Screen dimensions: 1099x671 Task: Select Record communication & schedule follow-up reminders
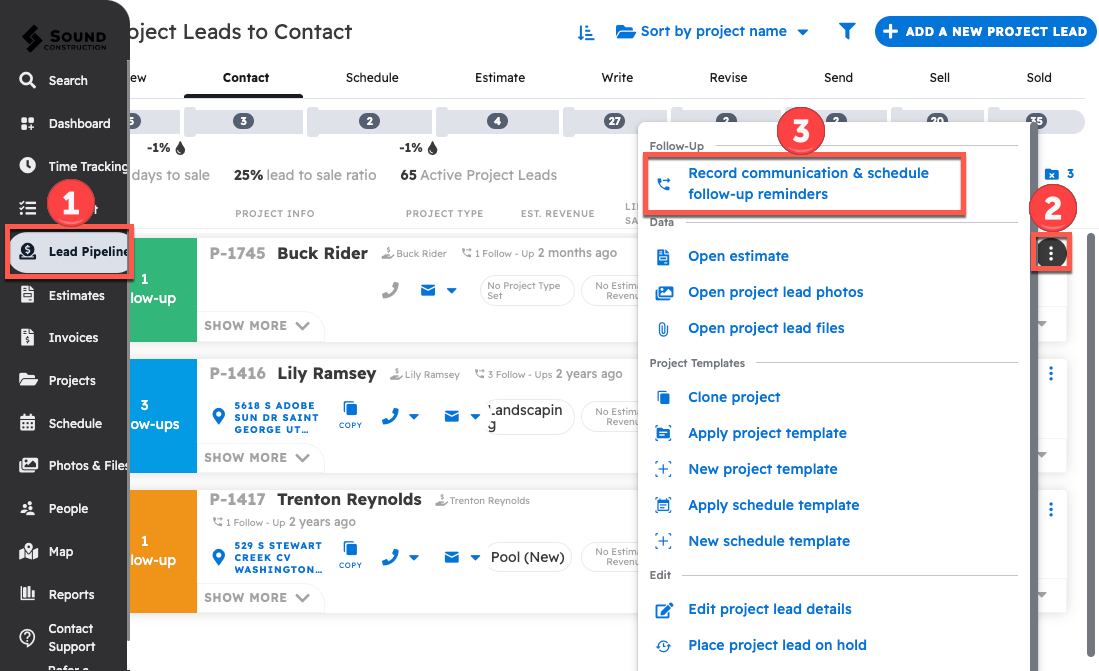(807, 183)
